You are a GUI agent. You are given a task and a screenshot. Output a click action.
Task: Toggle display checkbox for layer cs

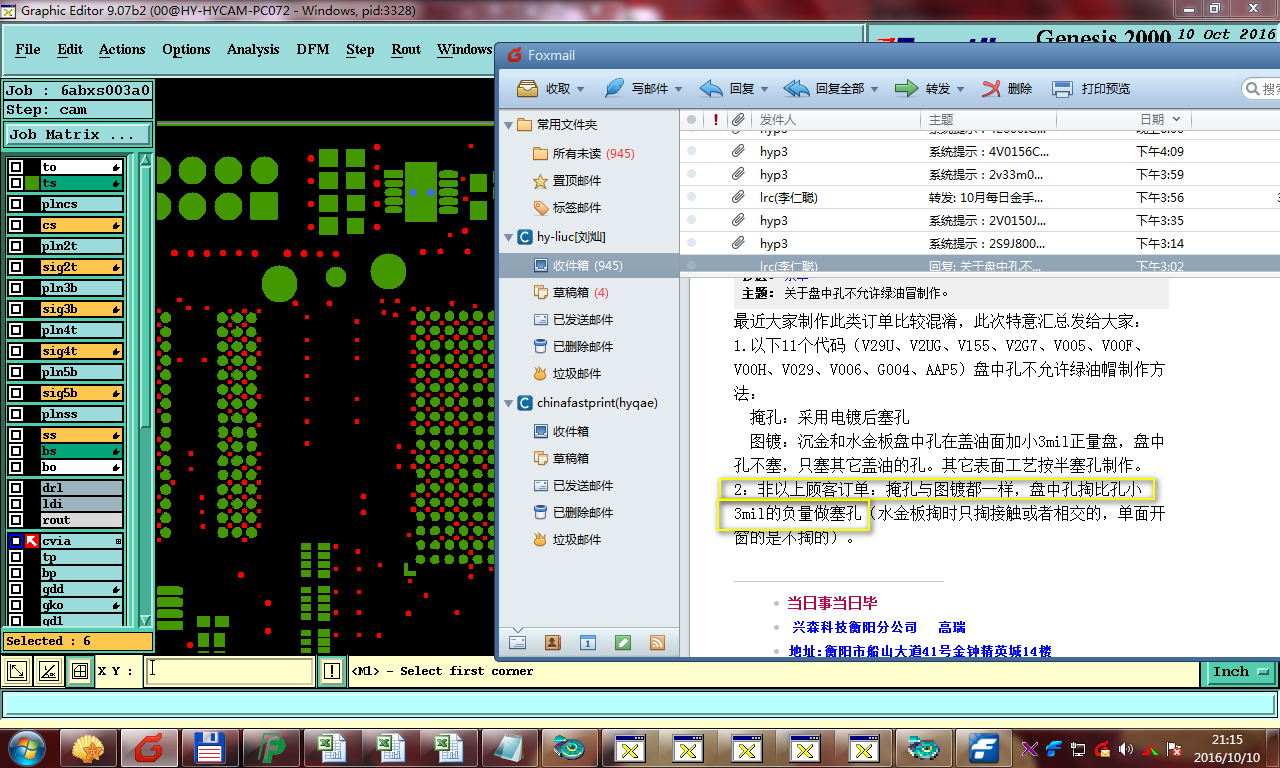point(16,225)
